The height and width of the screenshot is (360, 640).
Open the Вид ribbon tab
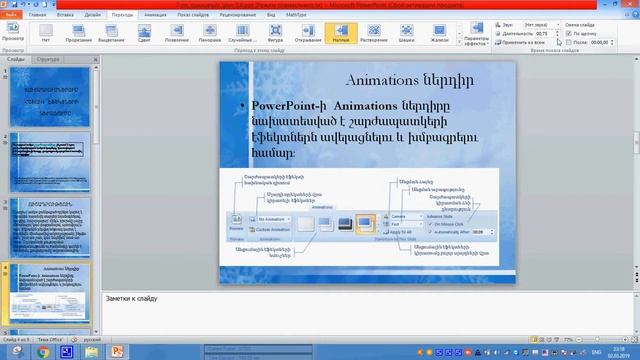pyautogui.click(x=271, y=15)
